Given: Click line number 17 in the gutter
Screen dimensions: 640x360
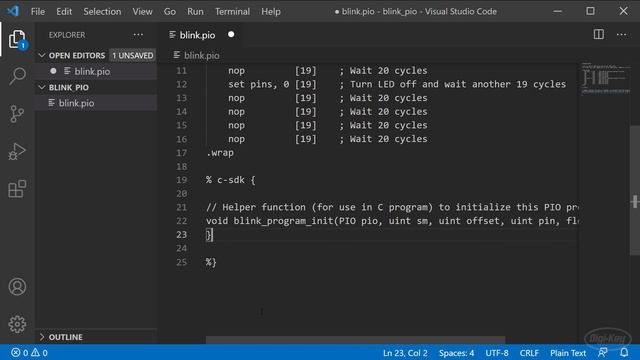Looking at the screenshot, I should point(182,153).
